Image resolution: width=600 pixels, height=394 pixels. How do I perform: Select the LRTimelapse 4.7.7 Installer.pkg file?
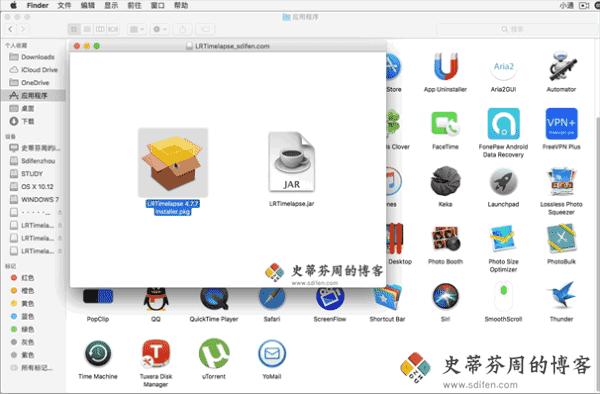173,163
